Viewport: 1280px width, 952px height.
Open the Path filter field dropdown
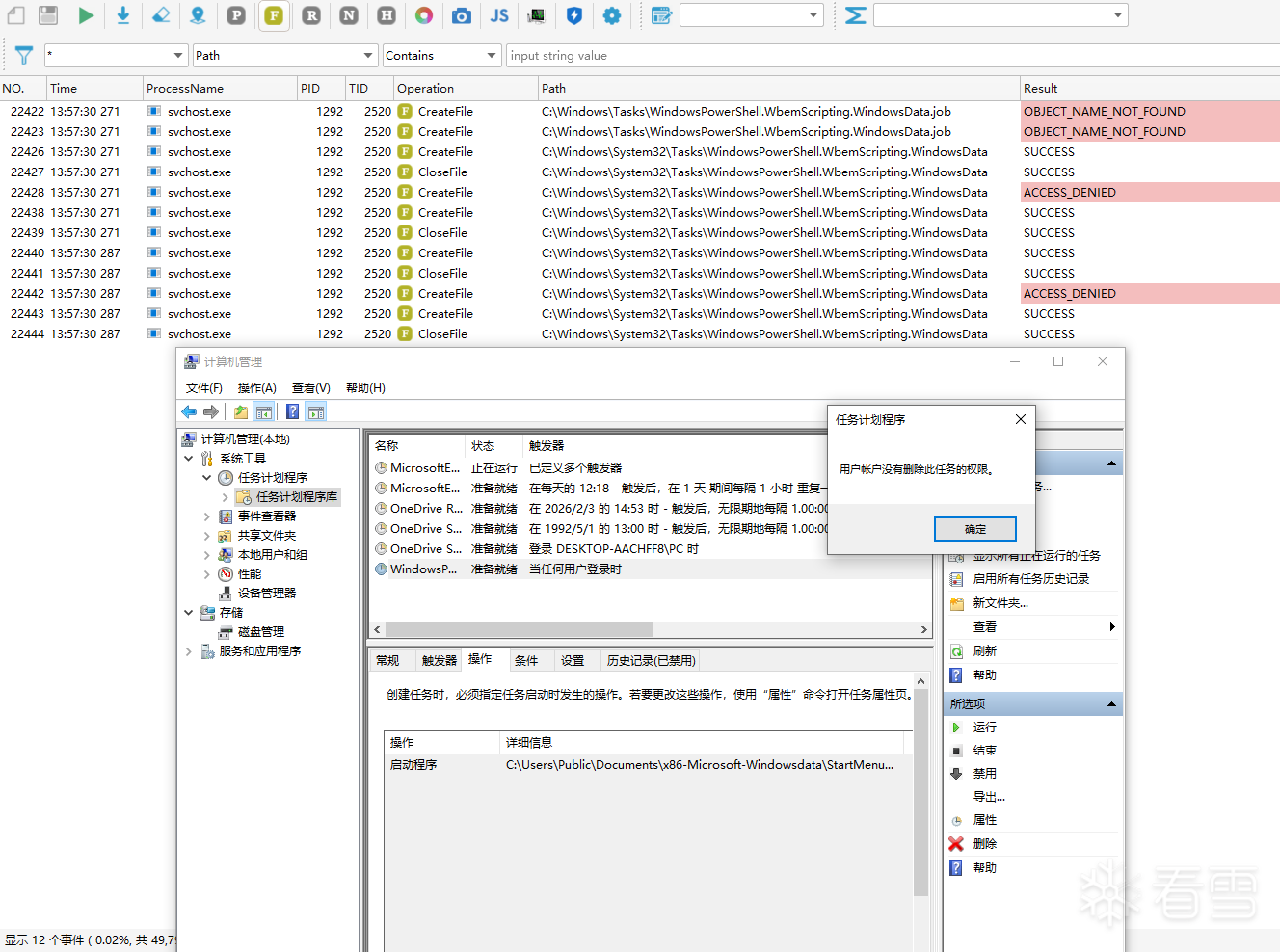[x=368, y=56]
